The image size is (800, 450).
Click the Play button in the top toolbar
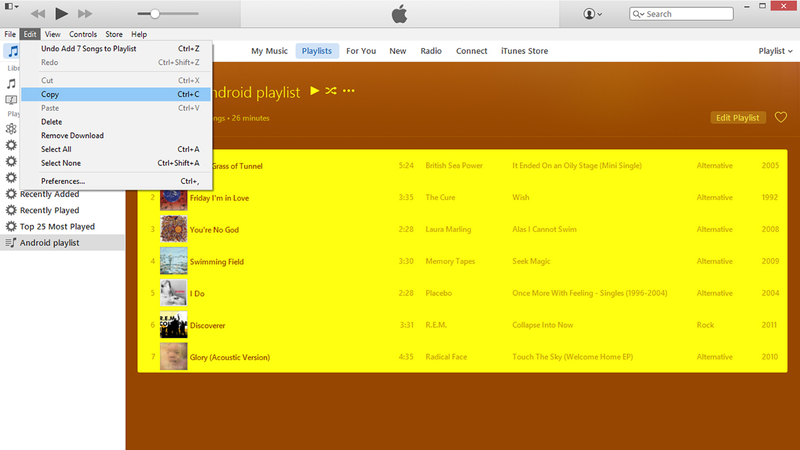coord(61,14)
